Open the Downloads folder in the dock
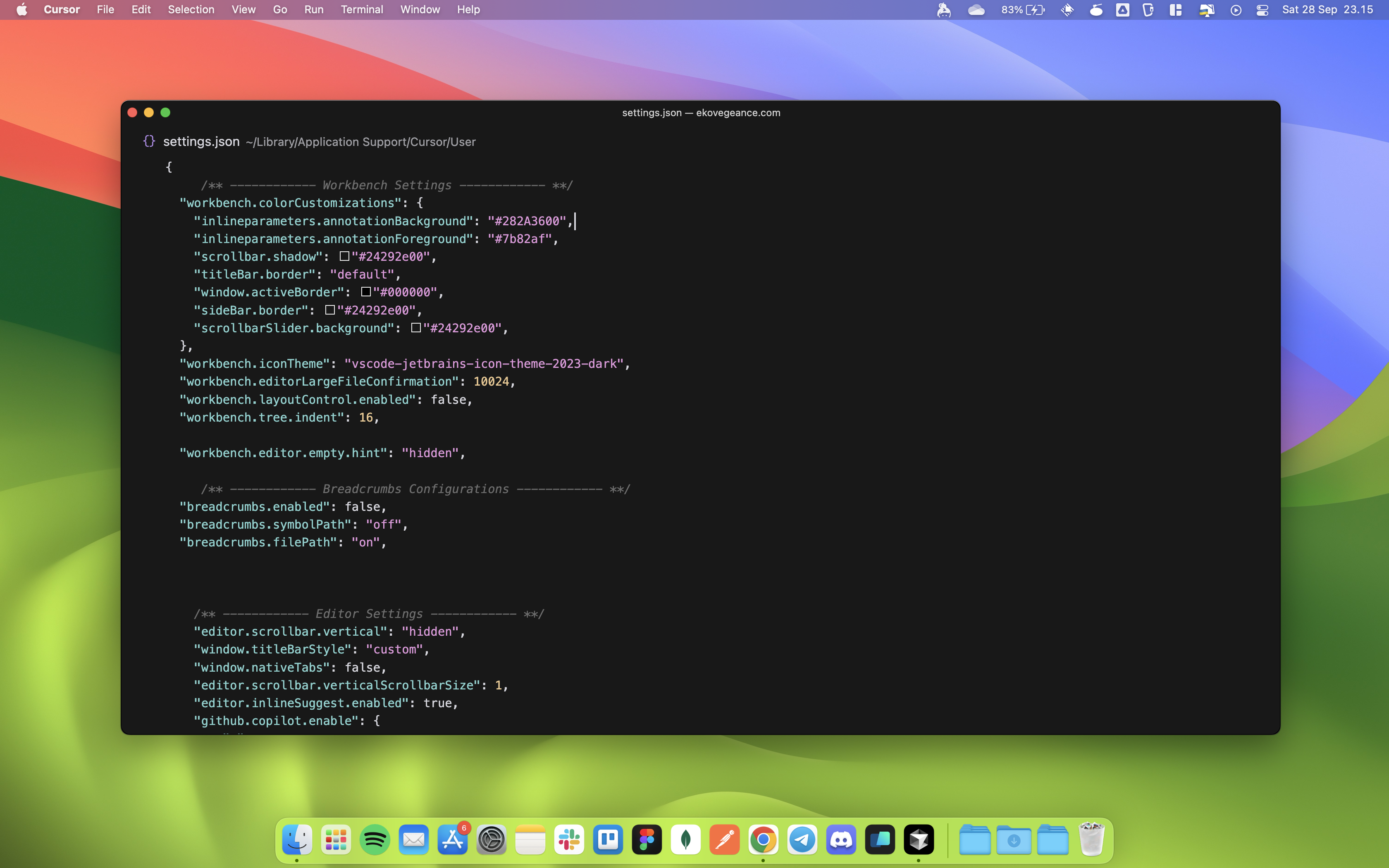Viewport: 1389px width, 868px height. [1014, 840]
